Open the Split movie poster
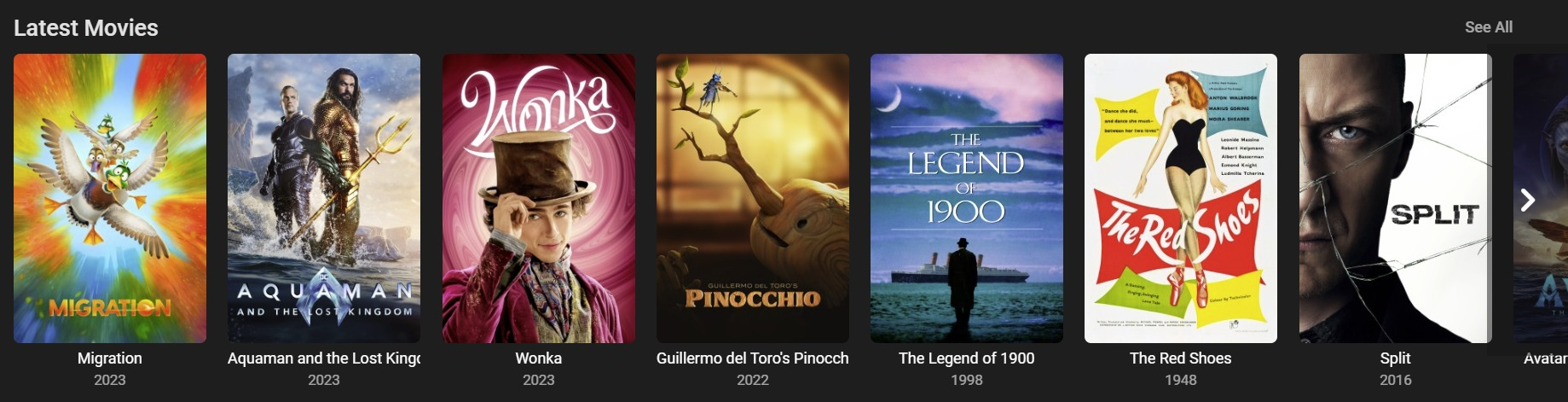This screenshot has width=1568, height=402. click(1396, 198)
